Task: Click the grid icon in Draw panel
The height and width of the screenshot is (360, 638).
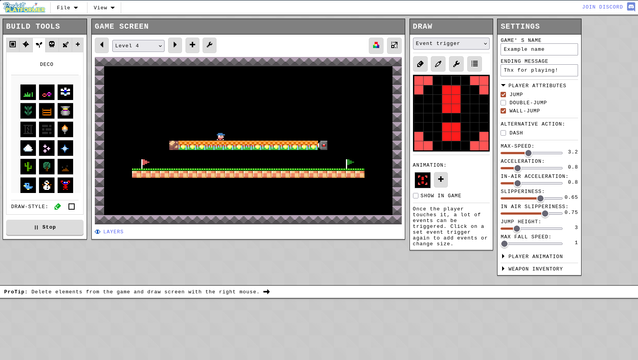Action: (x=474, y=64)
